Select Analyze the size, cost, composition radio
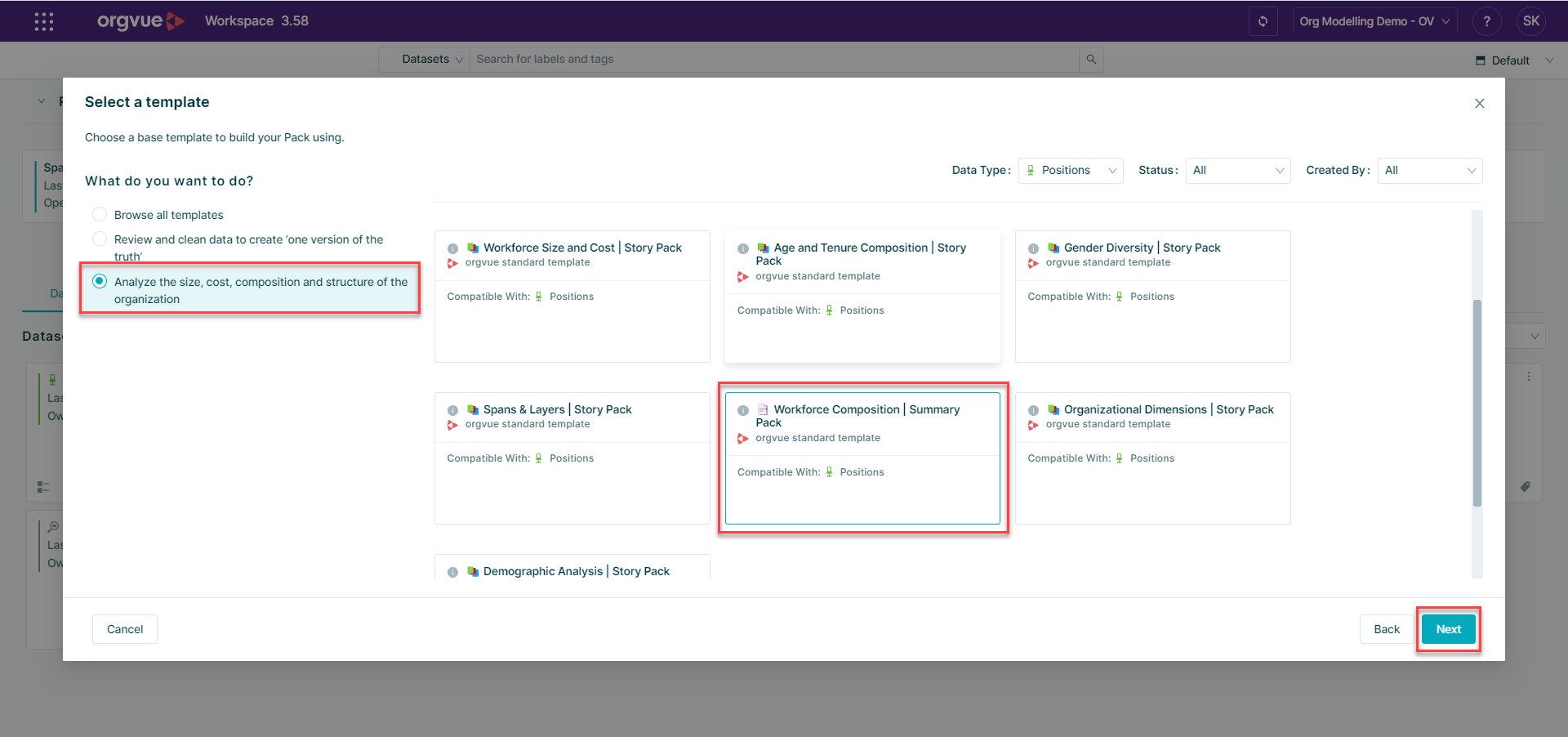 [x=100, y=281]
